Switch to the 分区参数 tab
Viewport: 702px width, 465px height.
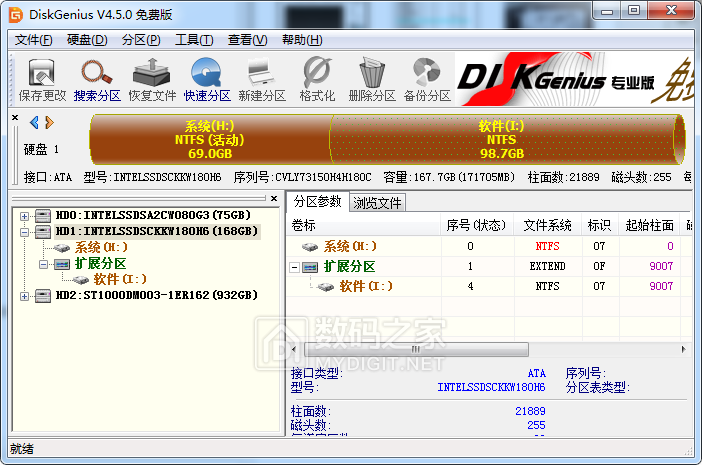[x=317, y=202]
